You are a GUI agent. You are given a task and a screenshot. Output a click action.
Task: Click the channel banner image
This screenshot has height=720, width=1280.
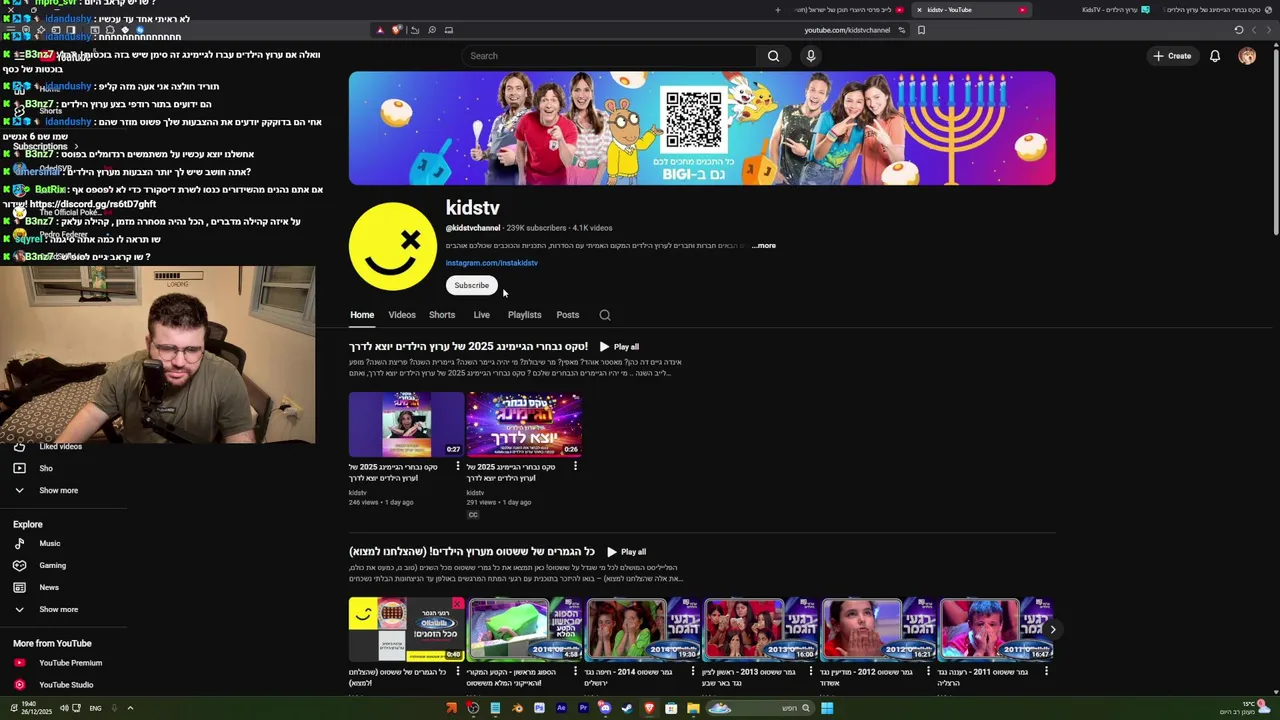(702, 128)
